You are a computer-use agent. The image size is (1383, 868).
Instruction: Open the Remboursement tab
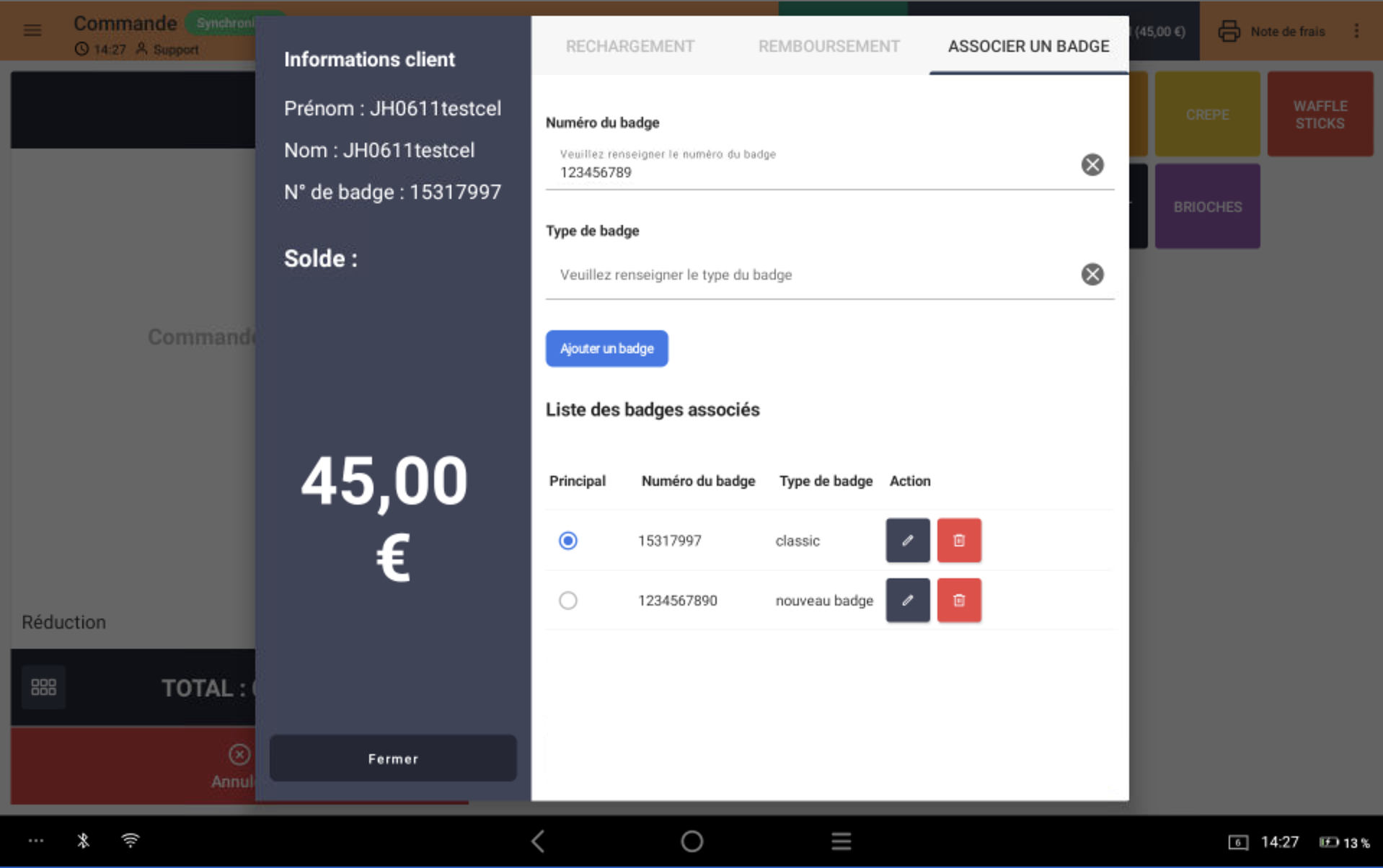pos(829,46)
